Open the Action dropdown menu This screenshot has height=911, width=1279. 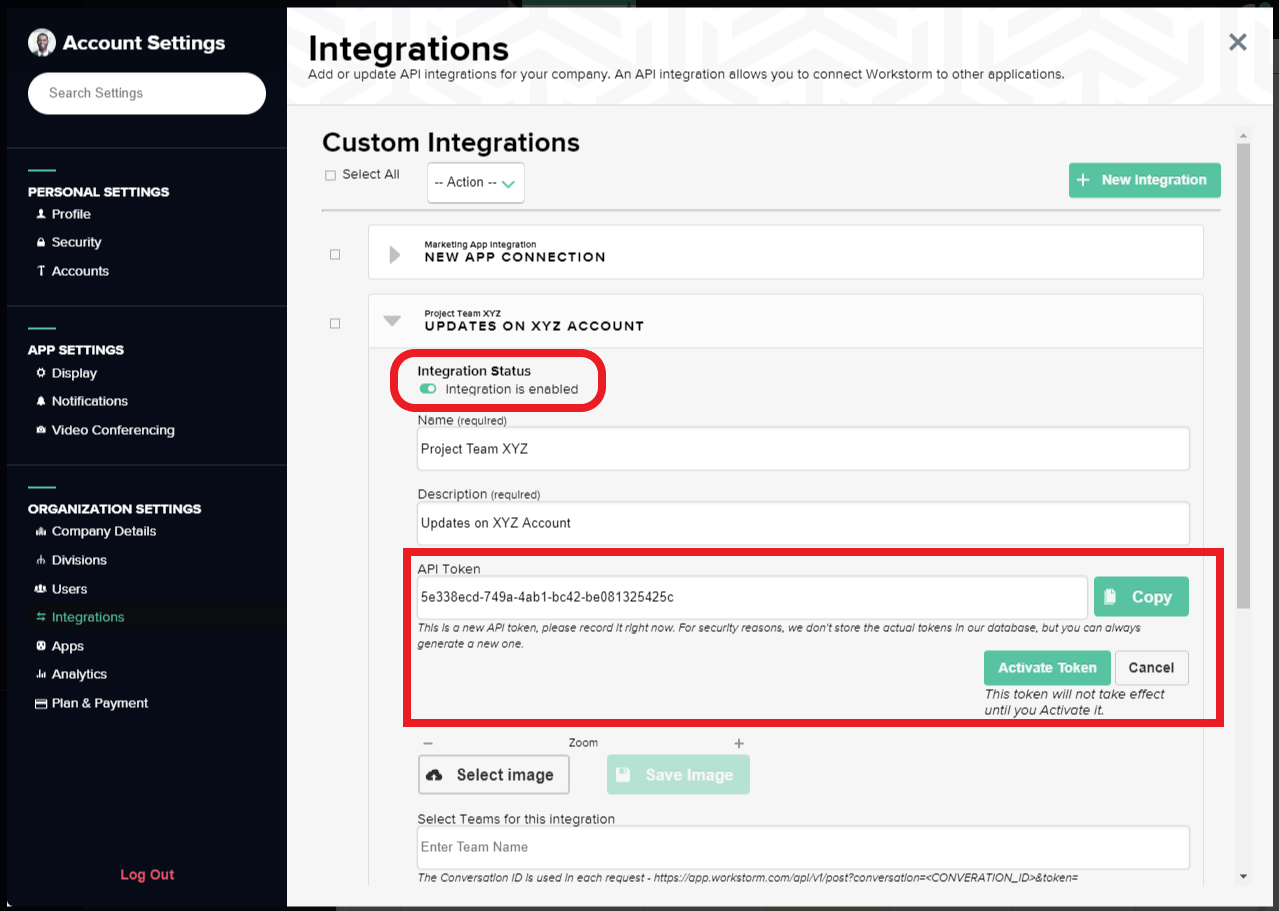475,183
